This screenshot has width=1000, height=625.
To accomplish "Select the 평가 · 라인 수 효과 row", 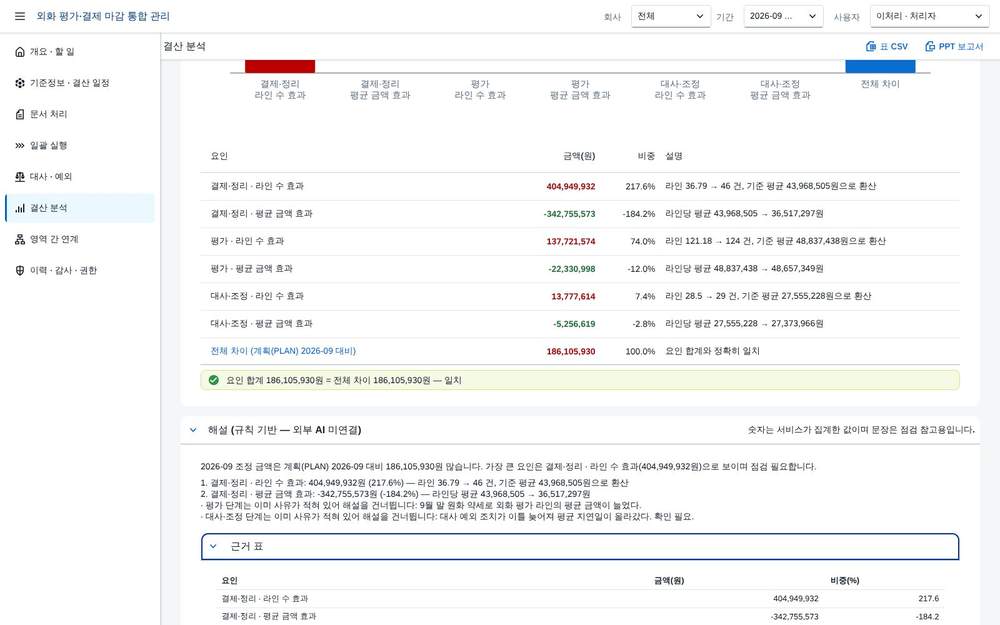I will tap(580, 241).
